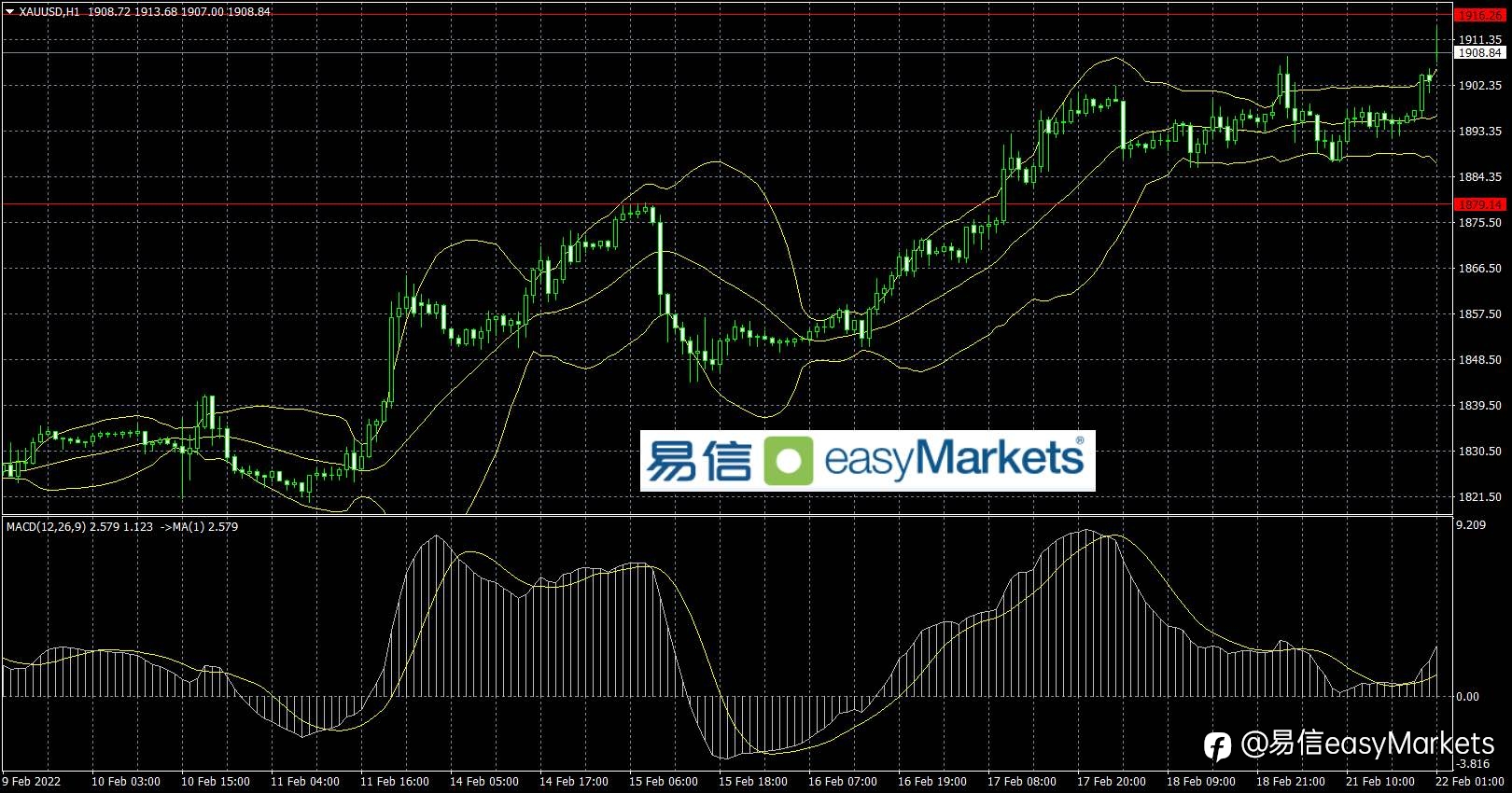Click the 14 Feb 05:00 time label

(484, 782)
